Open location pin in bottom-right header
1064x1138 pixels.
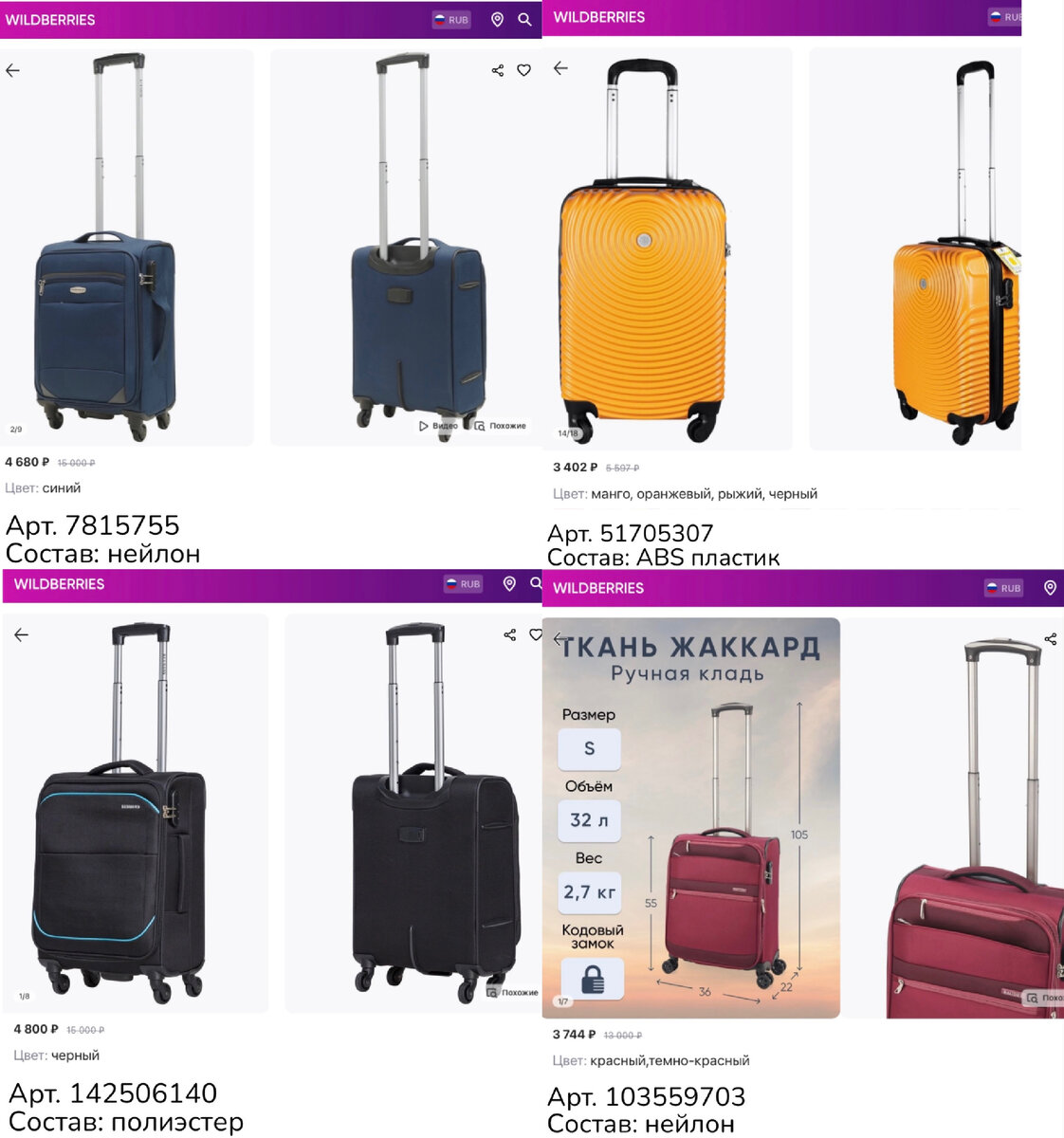point(1050,588)
